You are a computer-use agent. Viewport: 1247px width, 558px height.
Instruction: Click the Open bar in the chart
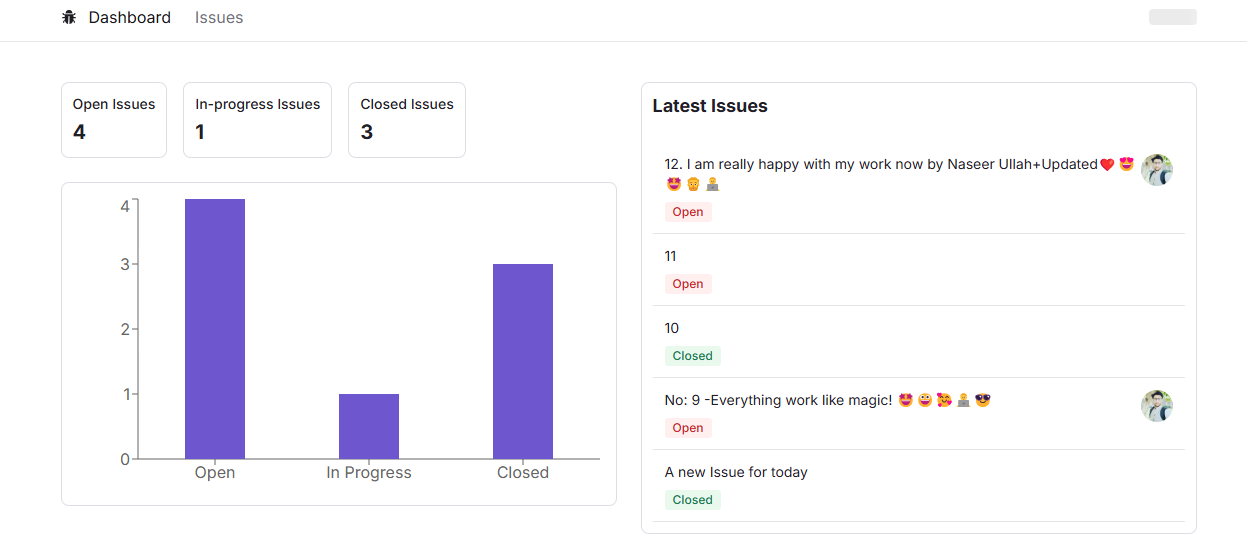(x=215, y=328)
